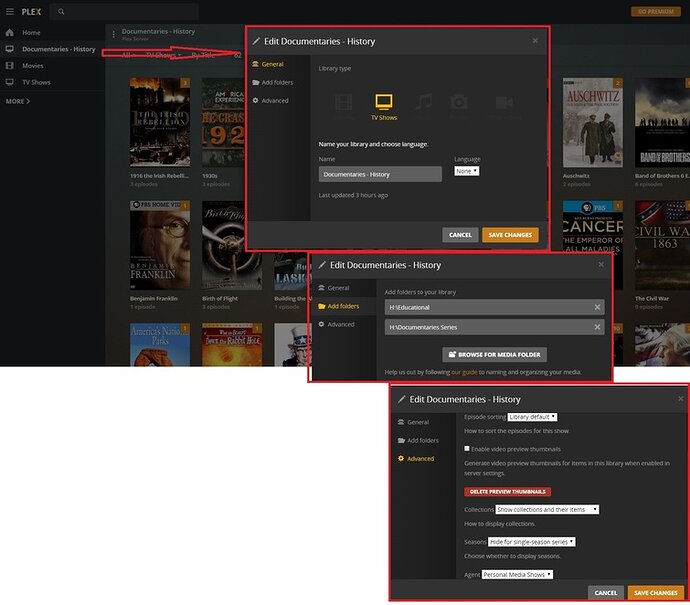Open the Benjamin Franklin poster
Image resolution: width=690 pixels, height=605 pixels.
click(x=160, y=245)
